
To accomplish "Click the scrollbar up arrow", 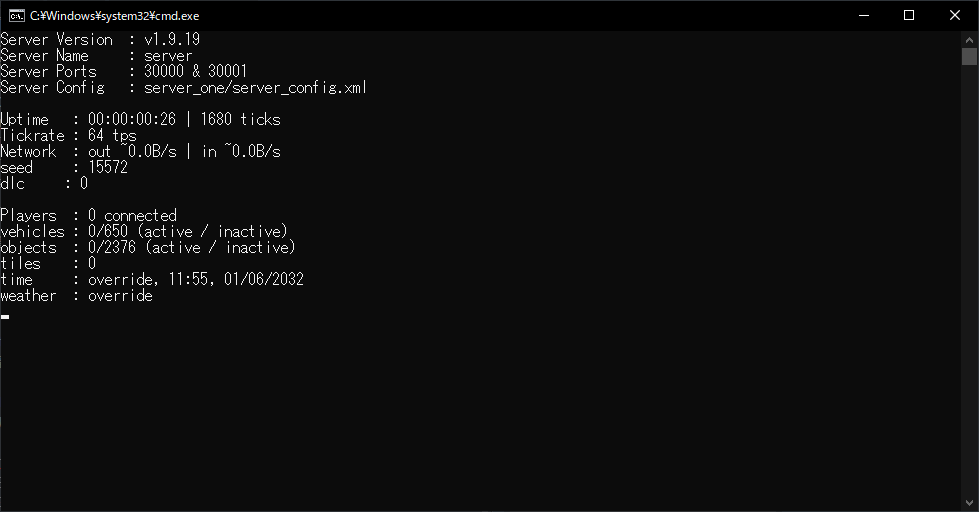I will pyautogui.click(x=969, y=38).
